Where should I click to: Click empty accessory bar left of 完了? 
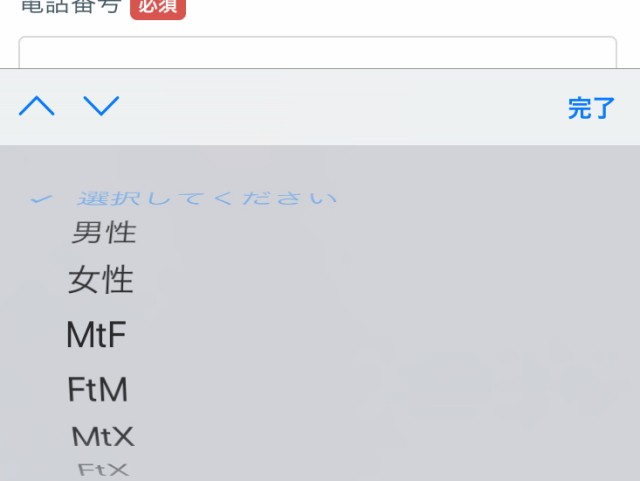343,107
